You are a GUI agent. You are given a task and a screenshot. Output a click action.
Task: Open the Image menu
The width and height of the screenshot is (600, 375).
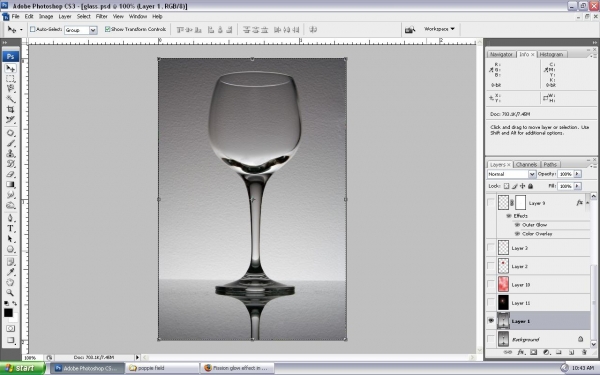click(x=46, y=16)
